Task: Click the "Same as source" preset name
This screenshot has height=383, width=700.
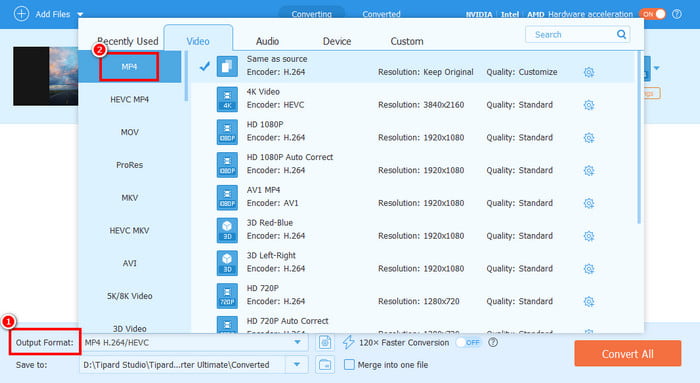Action: [277, 59]
